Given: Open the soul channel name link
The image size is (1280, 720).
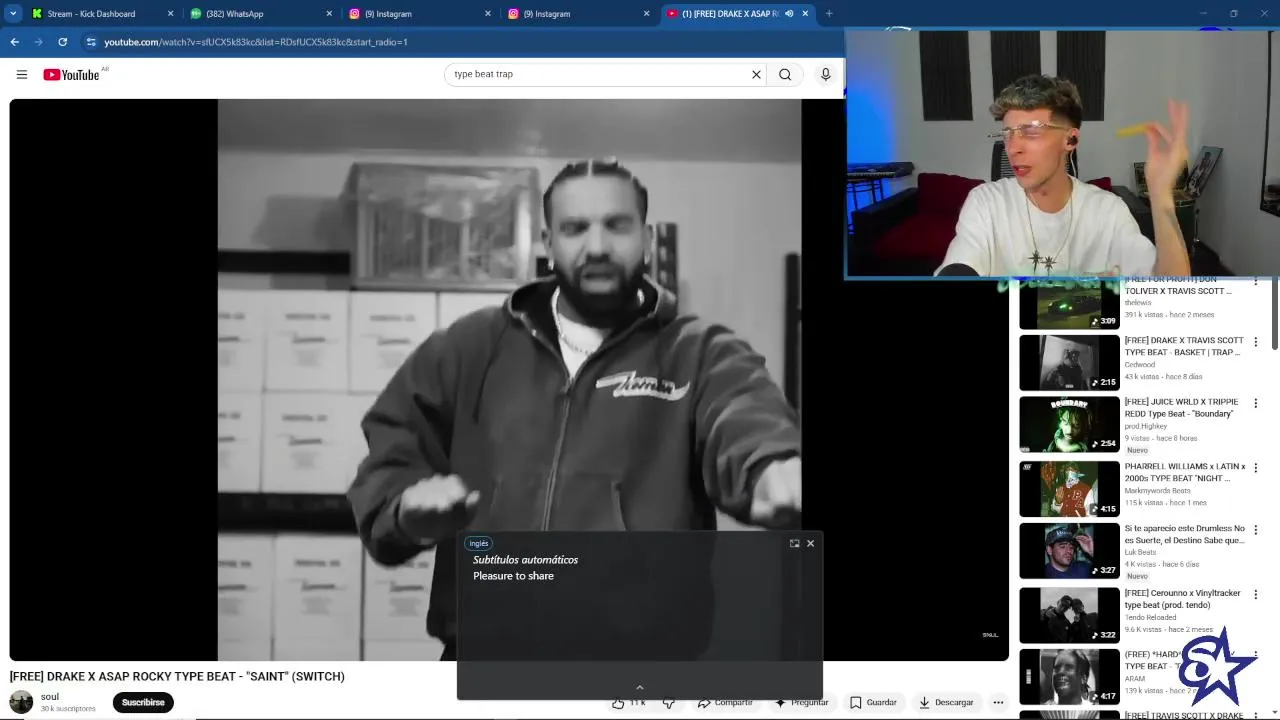Looking at the screenshot, I should [x=50, y=697].
